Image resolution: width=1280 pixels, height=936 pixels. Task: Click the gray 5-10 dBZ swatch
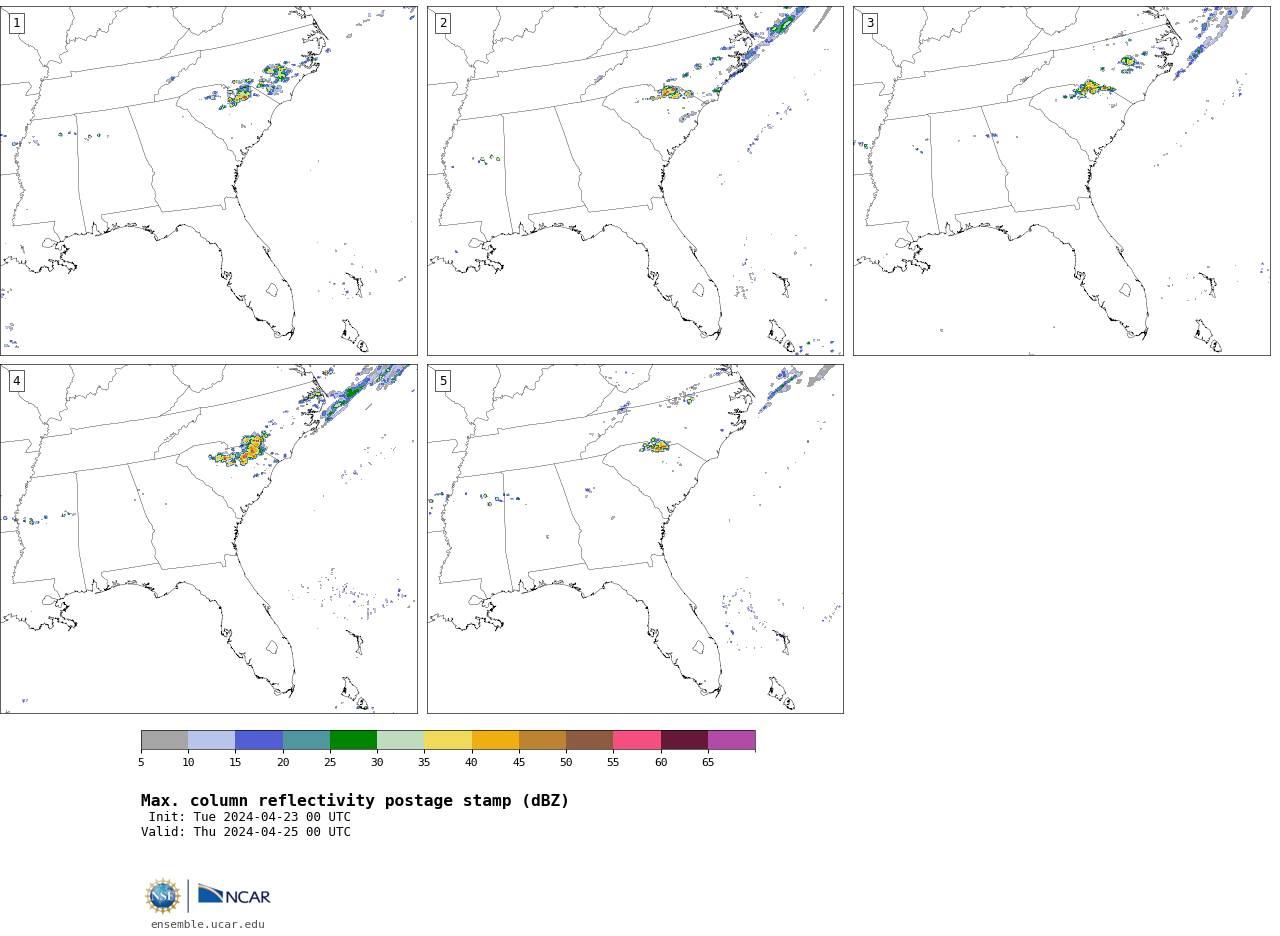[x=164, y=740]
